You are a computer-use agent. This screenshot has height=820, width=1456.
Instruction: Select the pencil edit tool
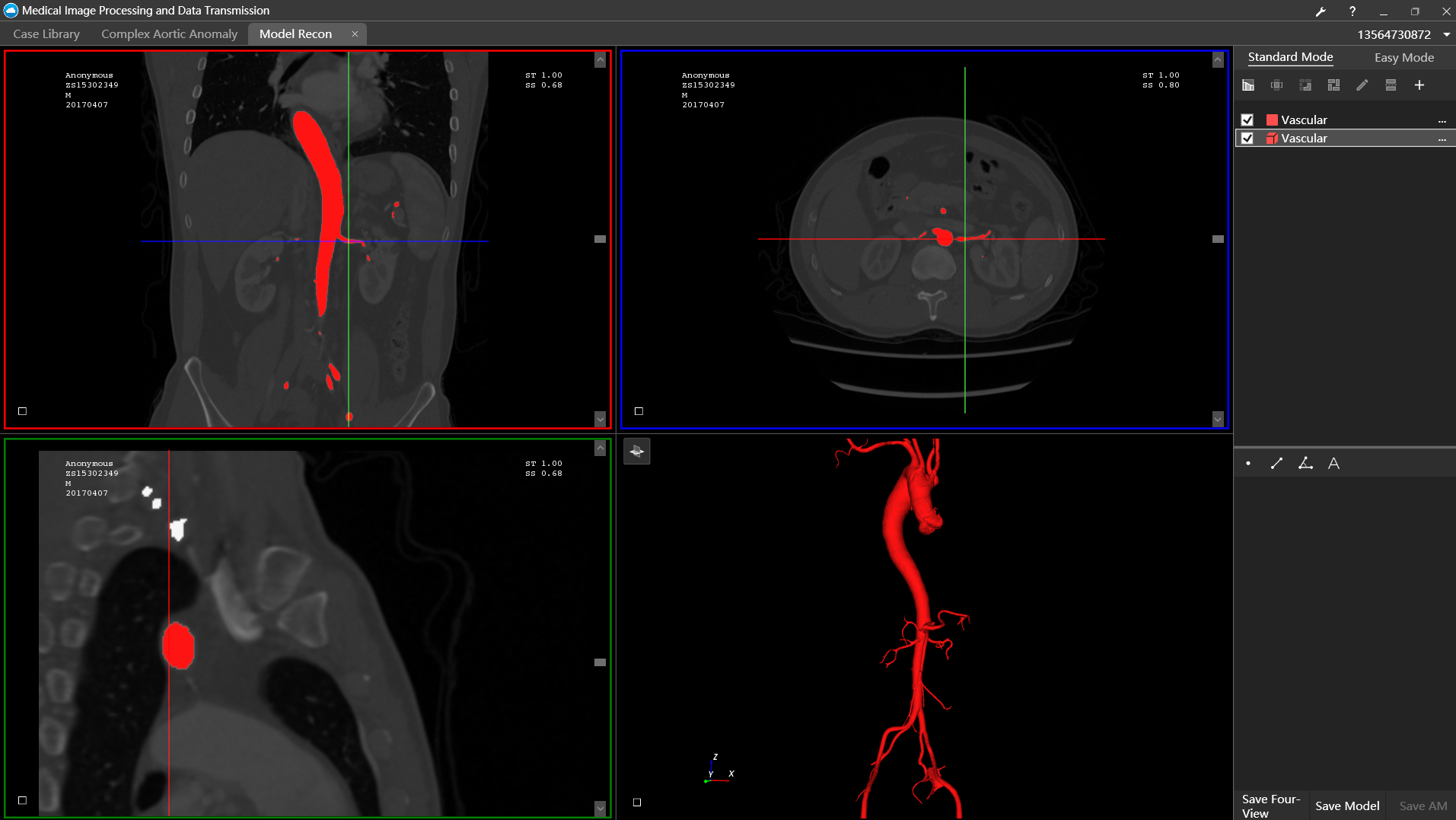1362,85
